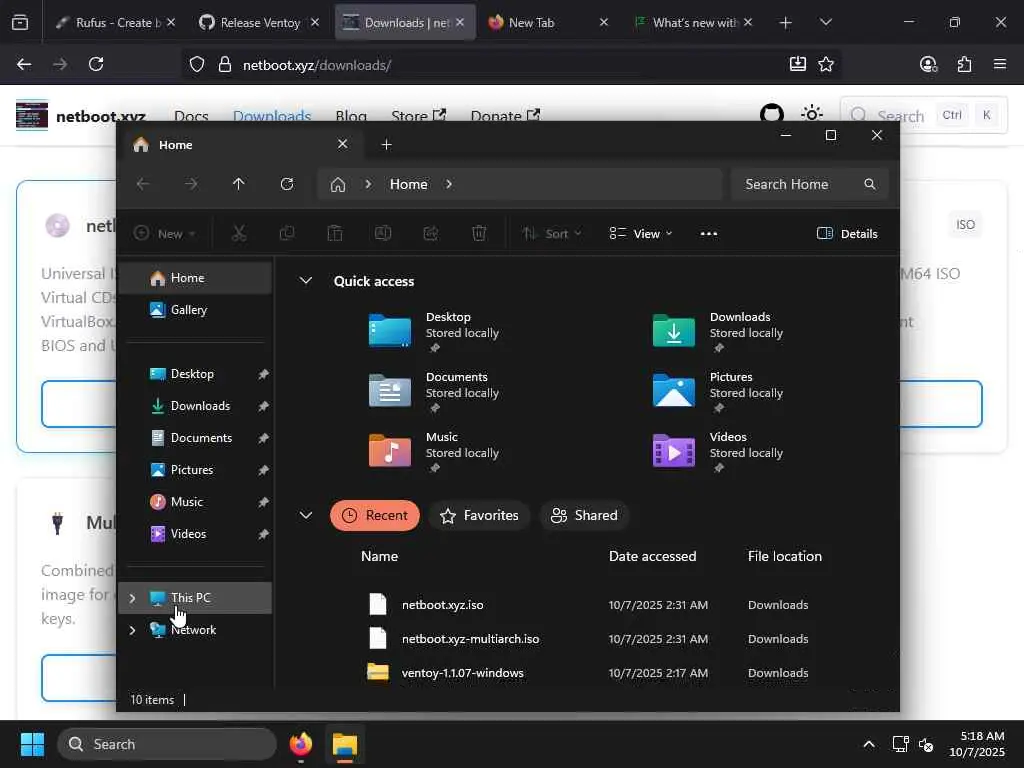Viewport: 1024px width, 768px height.
Task: Open the New dropdown in Explorer
Action: [165, 234]
